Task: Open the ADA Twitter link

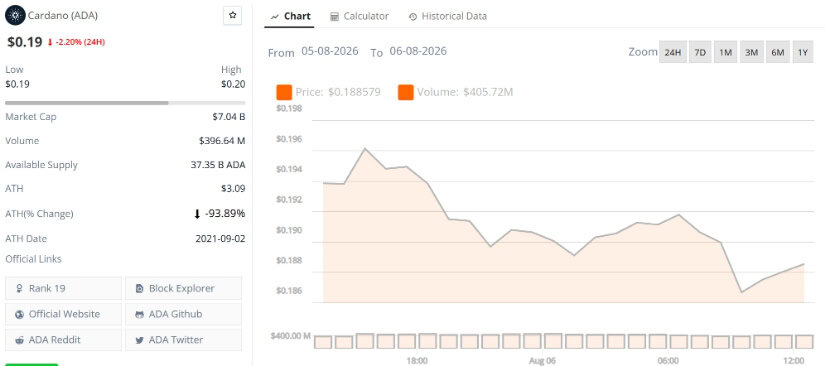Action: pyautogui.click(x=183, y=340)
